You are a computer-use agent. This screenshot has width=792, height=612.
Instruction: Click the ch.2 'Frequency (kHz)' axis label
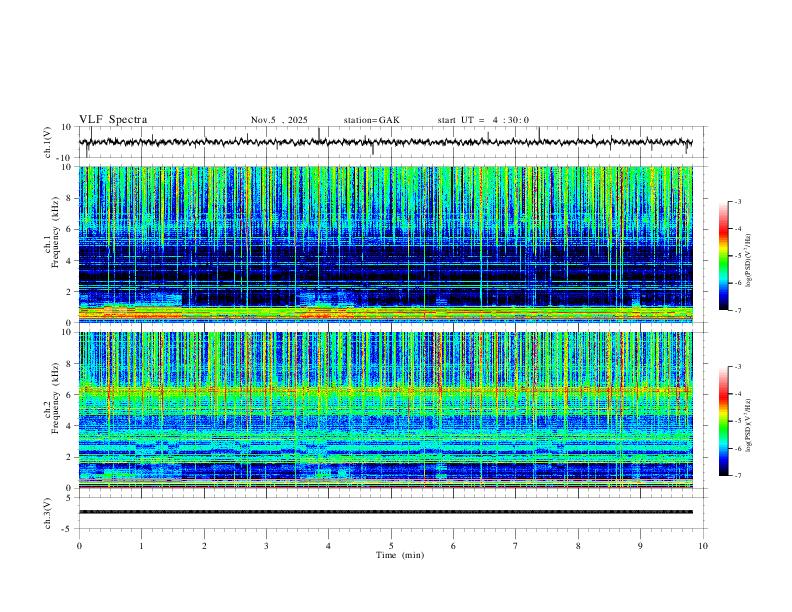click(x=55, y=398)
